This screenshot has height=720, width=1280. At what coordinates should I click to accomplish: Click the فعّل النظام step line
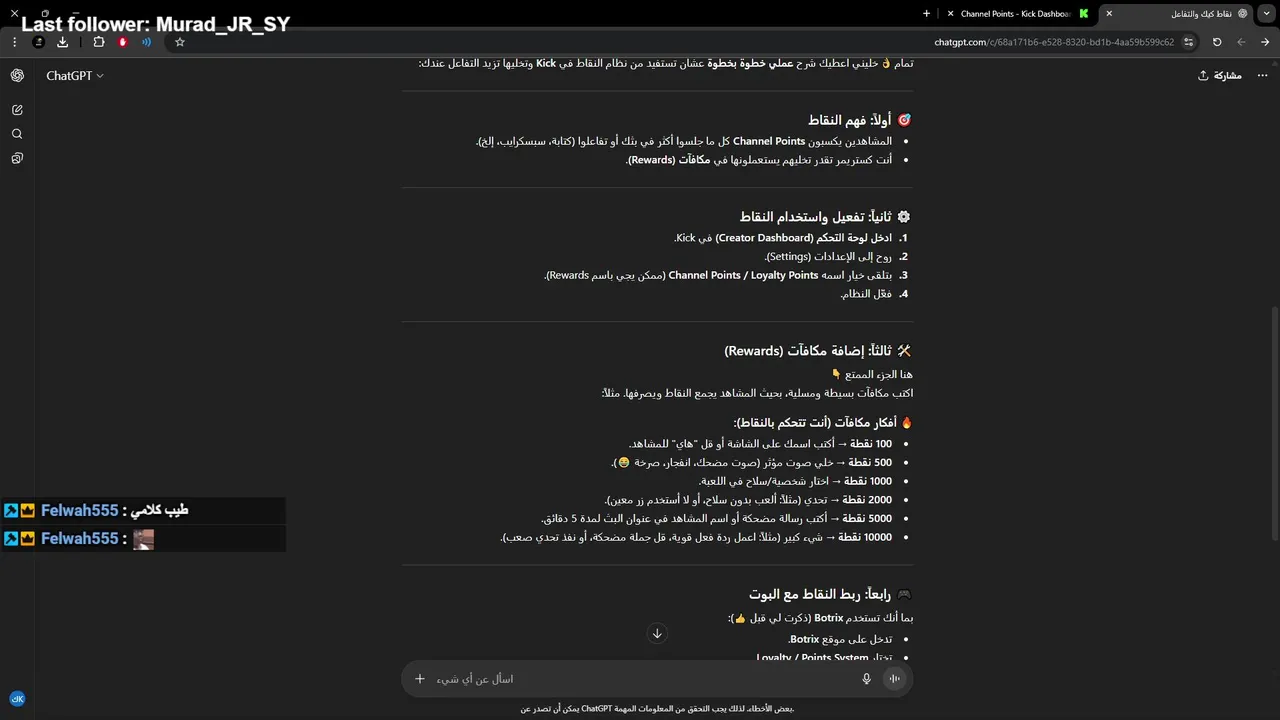866,294
